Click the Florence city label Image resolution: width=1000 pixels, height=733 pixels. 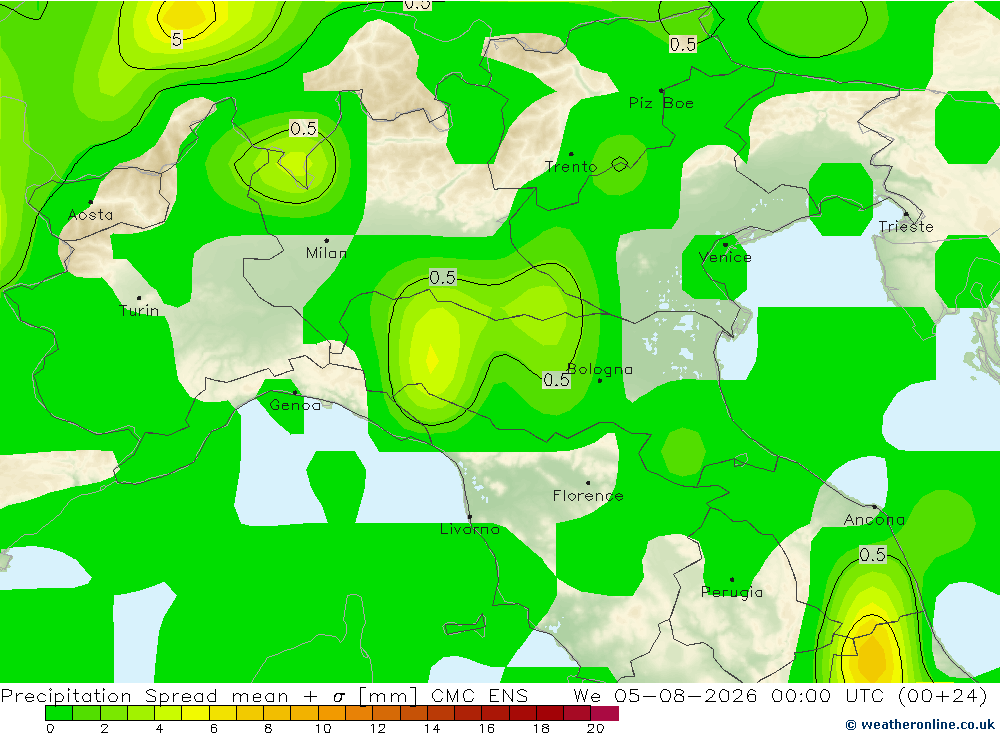[x=588, y=496]
